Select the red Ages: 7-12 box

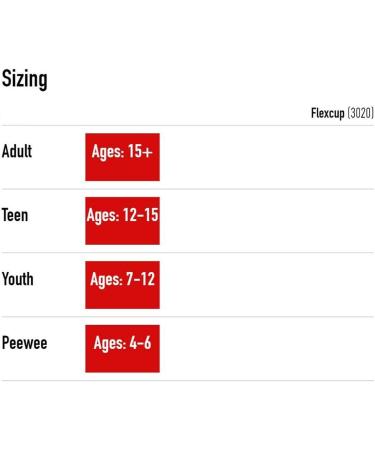click(122, 285)
